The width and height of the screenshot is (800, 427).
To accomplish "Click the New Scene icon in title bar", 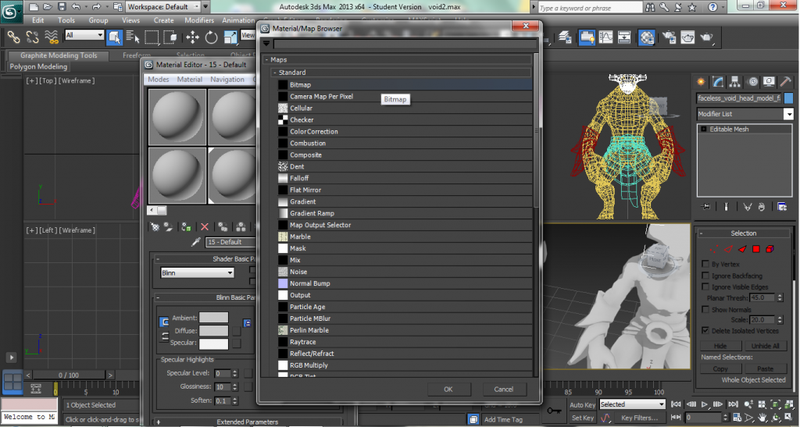I will (34, 7).
